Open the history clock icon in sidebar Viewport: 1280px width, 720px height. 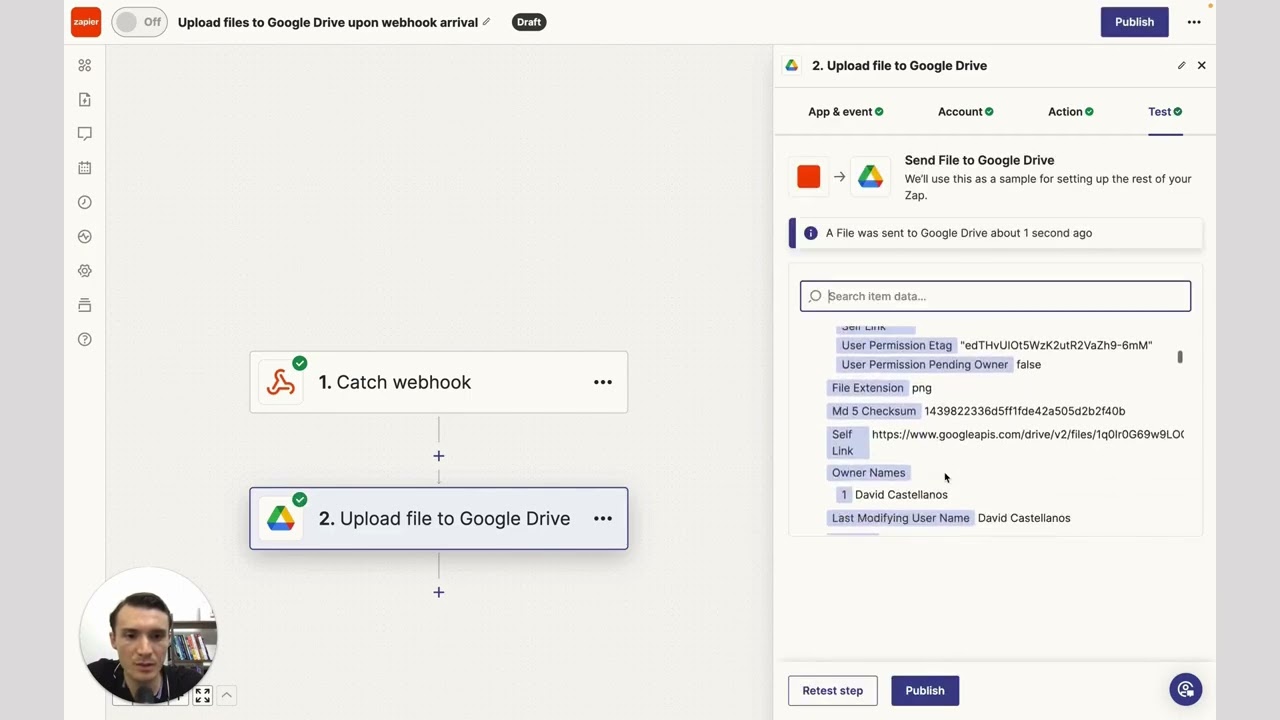pos(85,202)
